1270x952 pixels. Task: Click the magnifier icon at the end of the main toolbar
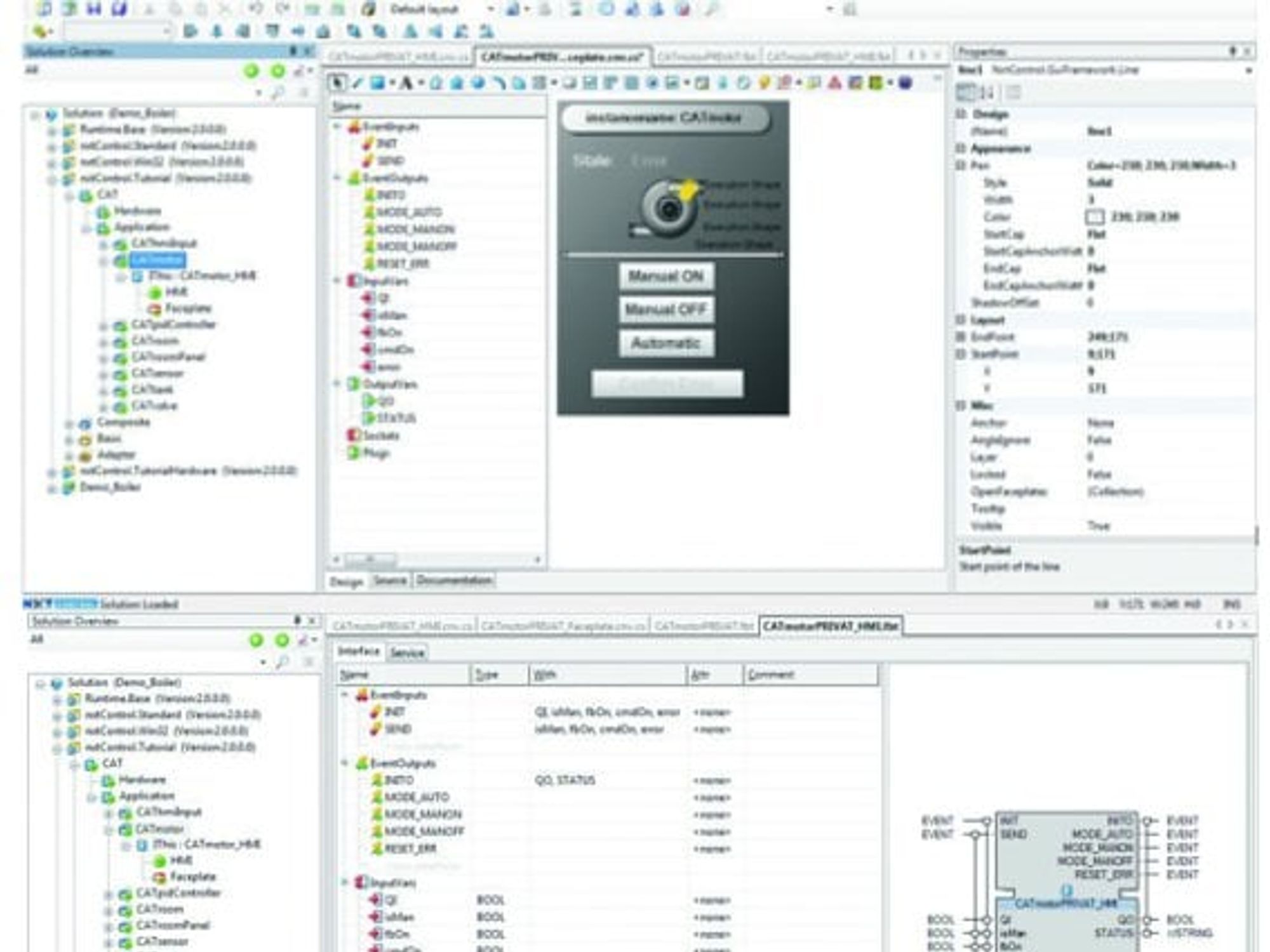pos(712,9)
